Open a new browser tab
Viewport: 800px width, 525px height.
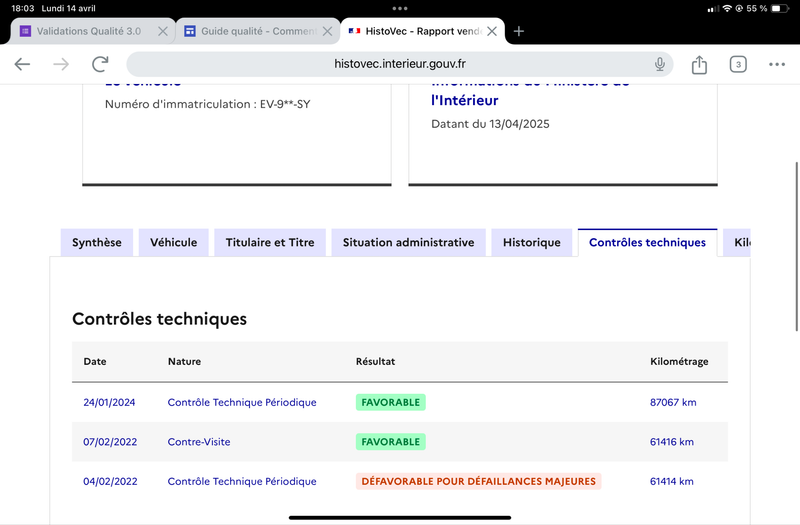coord(519,31)
